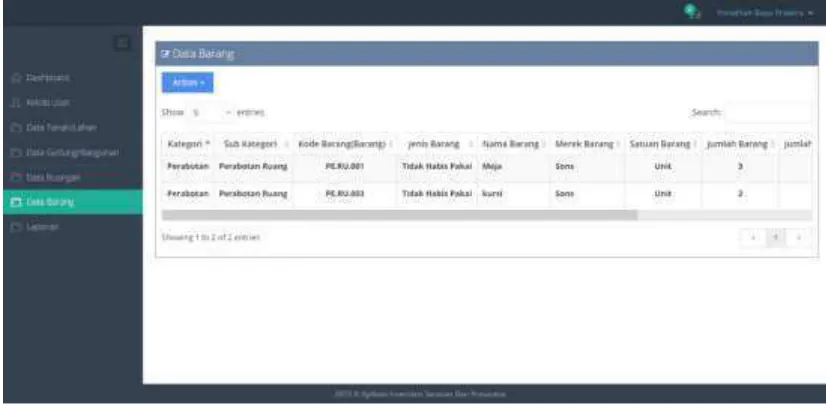Open Laporan folder icon in sidebar
Viewport: 826px width, 408px height.
coord(16,227)
